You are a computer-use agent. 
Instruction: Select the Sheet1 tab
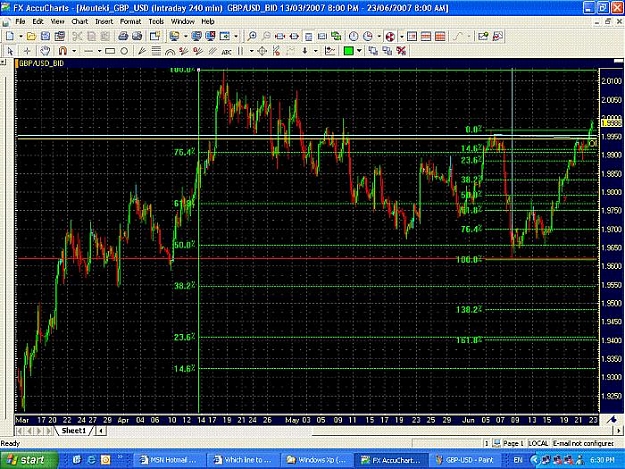pos(74,431)
